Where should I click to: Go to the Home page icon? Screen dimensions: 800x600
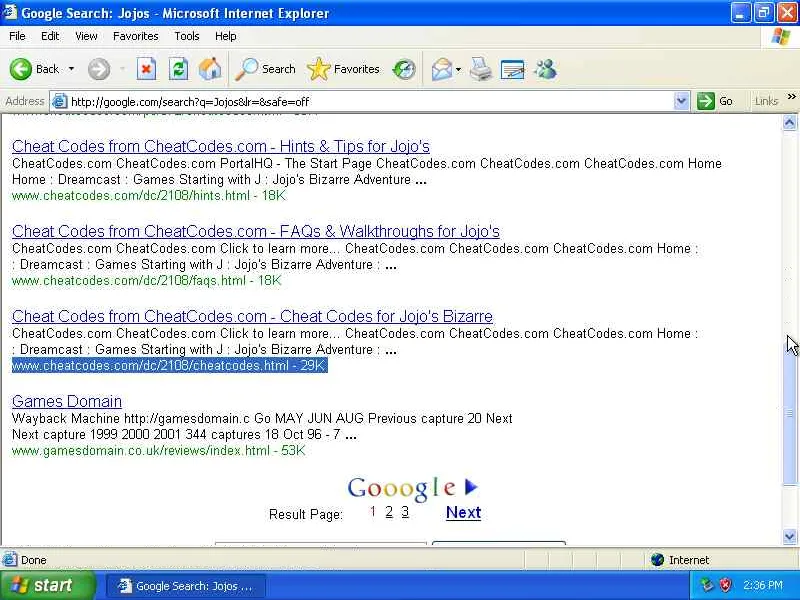point(210,69)
